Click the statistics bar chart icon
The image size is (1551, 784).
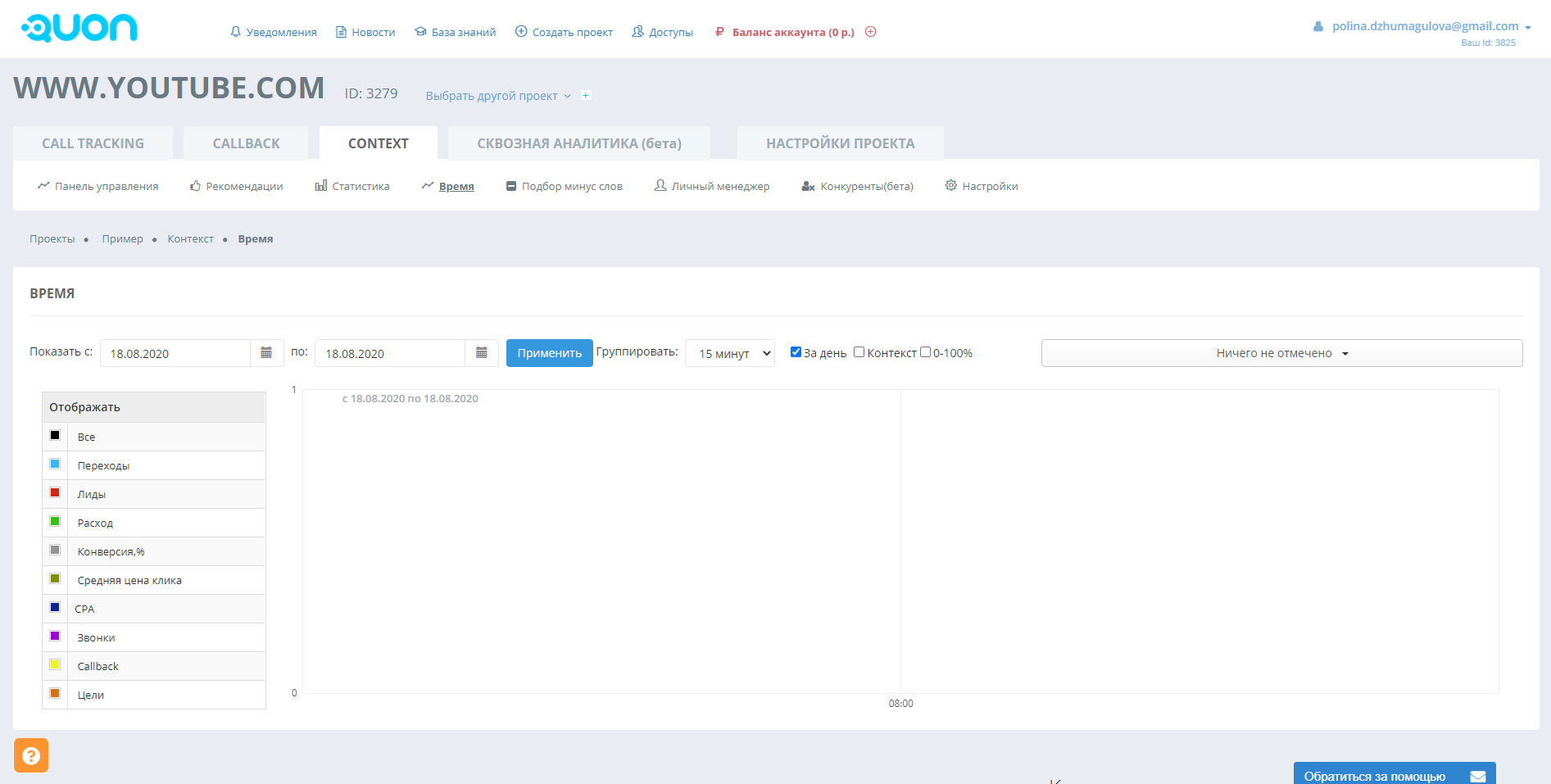pos(321,186)
